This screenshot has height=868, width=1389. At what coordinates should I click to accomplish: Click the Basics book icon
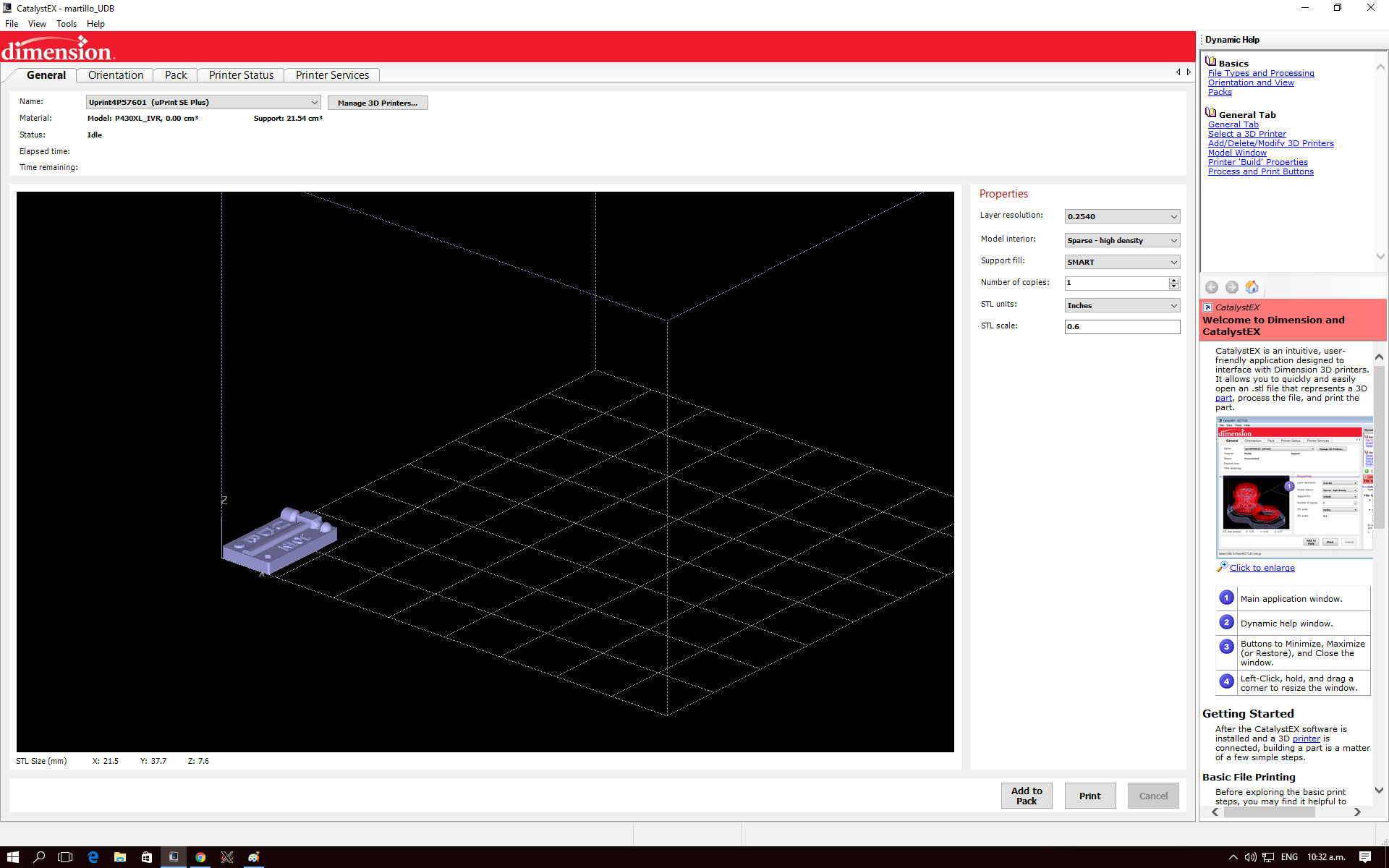pyautogui.click(x=1210, y=61)
